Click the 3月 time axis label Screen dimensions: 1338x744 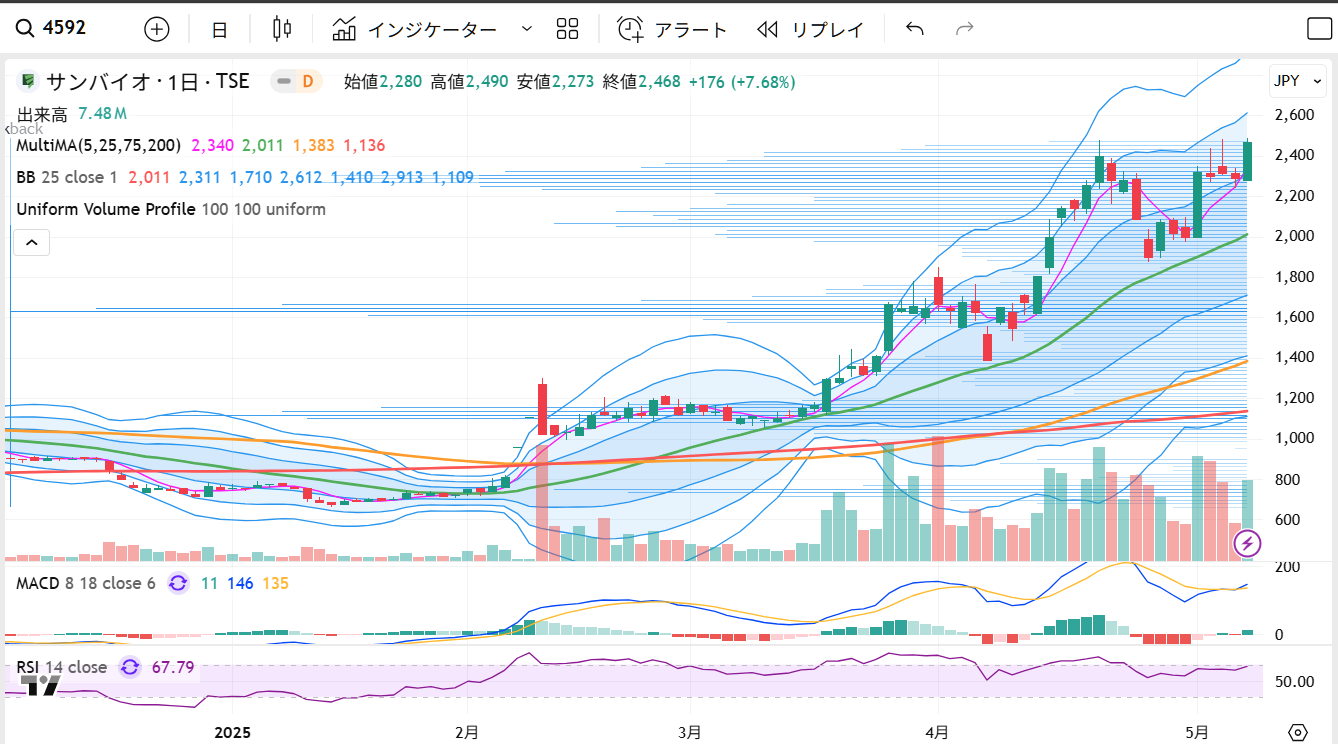point(691,732)
